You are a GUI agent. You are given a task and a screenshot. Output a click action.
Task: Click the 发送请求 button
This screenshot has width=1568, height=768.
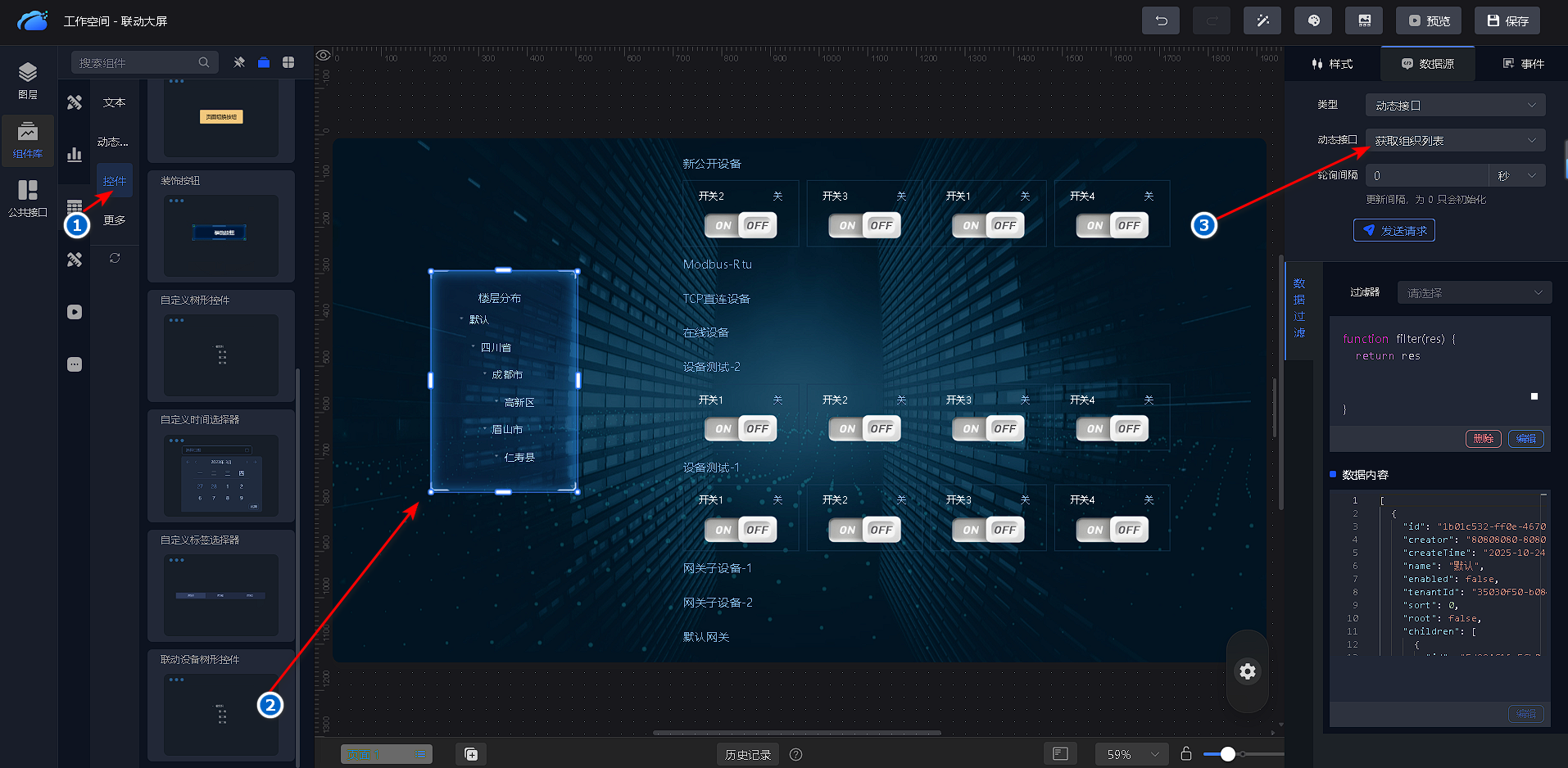1394,231
